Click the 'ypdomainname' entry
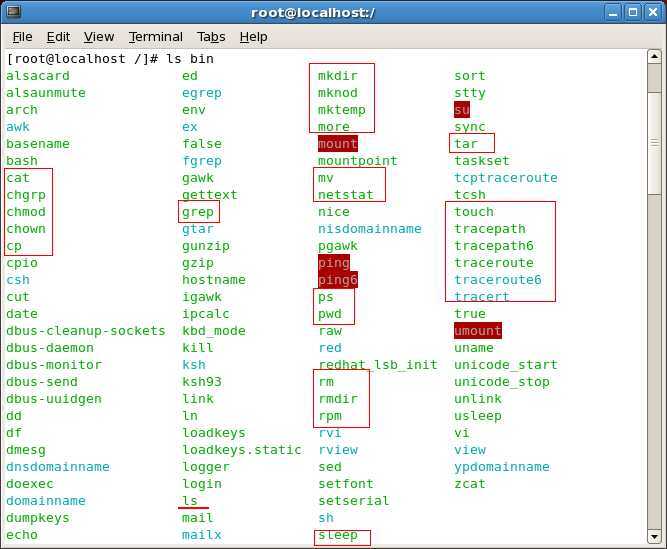The width and height of the screenshot is (667, 549). pos(502,467)
